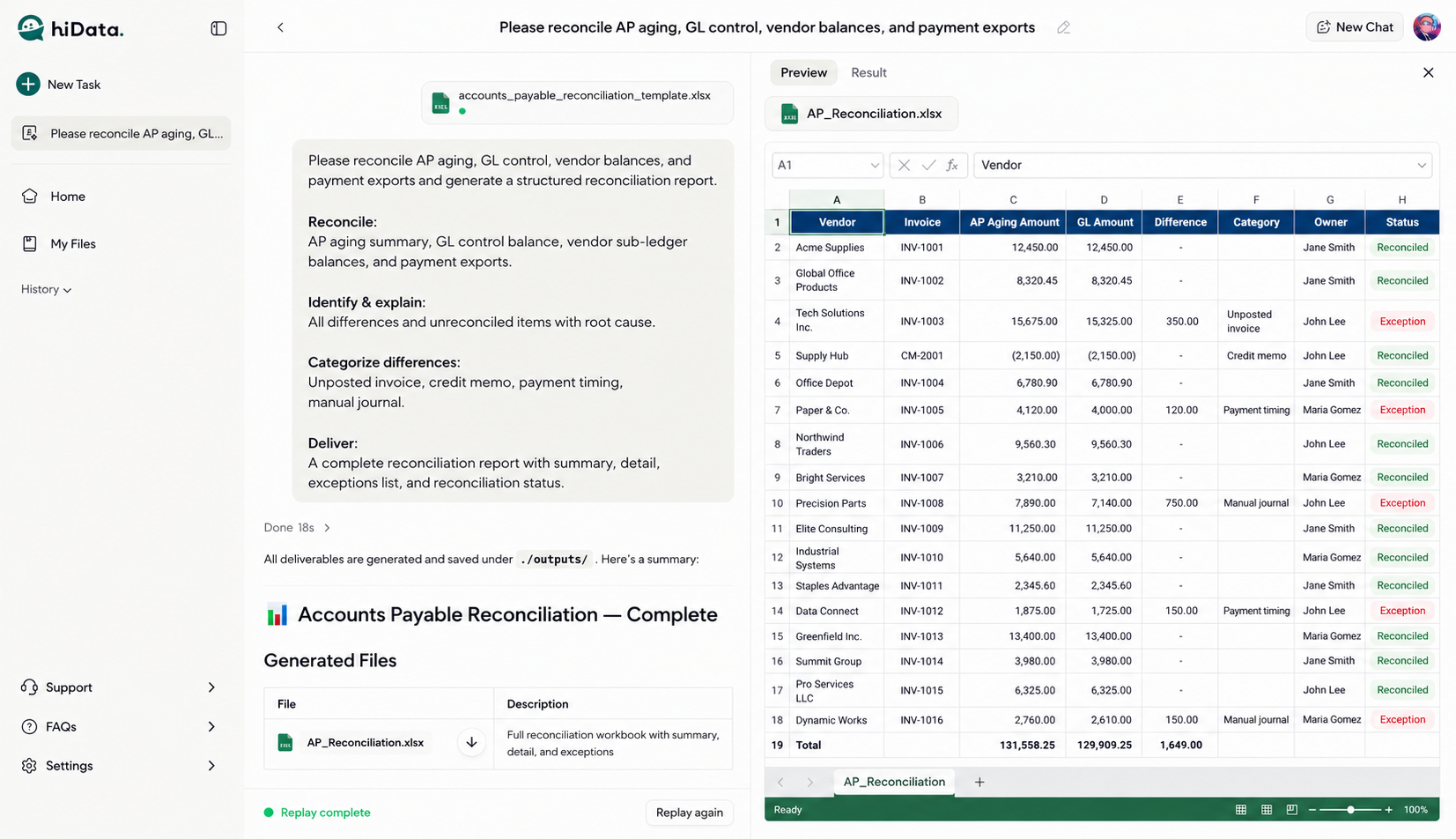Open the AP_Reconciliation sheet tab
1456x839 pixels.
(x=893, y=782)
